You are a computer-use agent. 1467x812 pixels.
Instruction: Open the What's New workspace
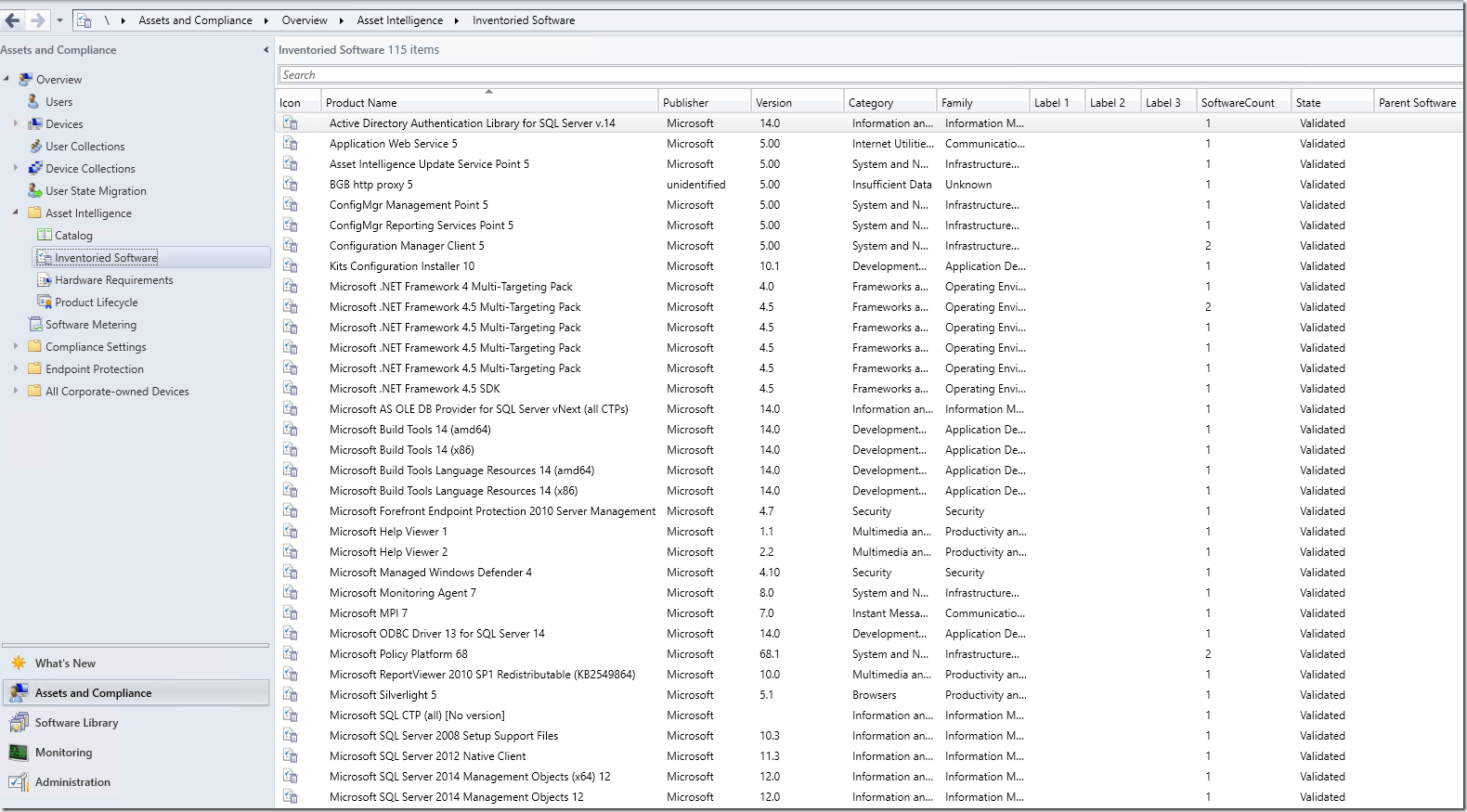[x=65, y=664]
